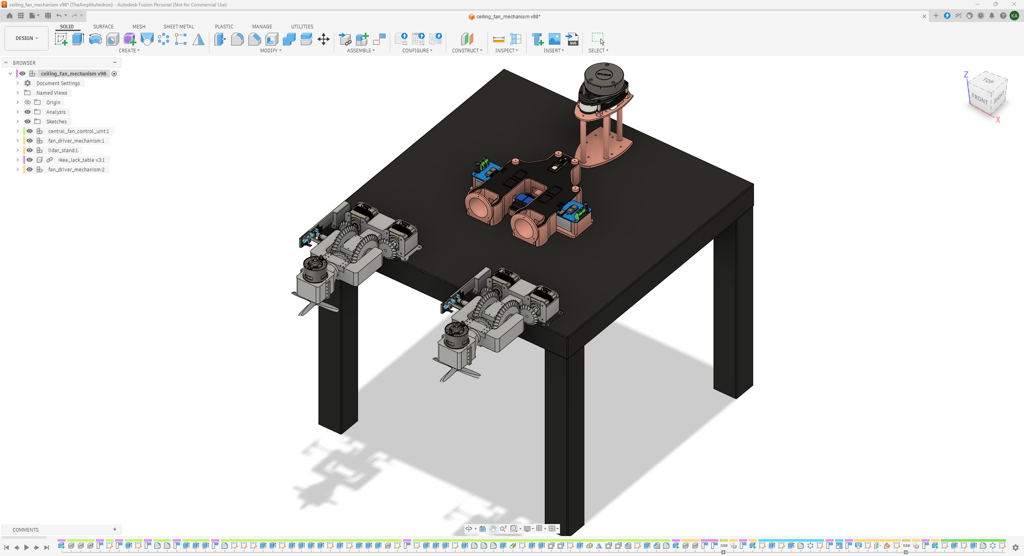Select the Move/Copy tool
This screenshot has height=556, width=1024.
click(323, 39)
